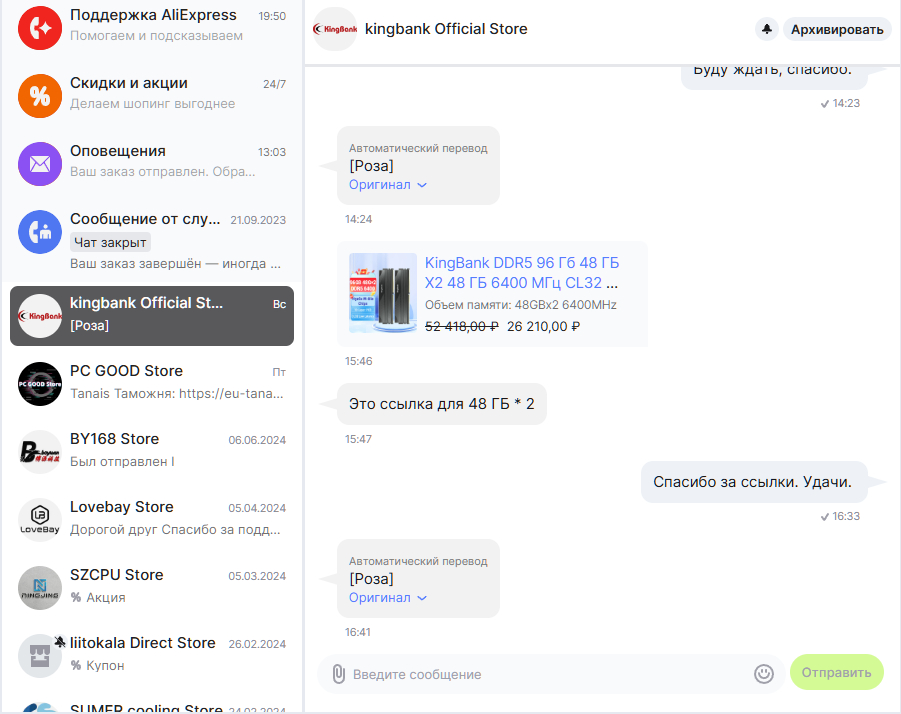Expand Оригинал under the 14:24 message
The height and width of the screenshot is (714, 901).
pos(388,185)
